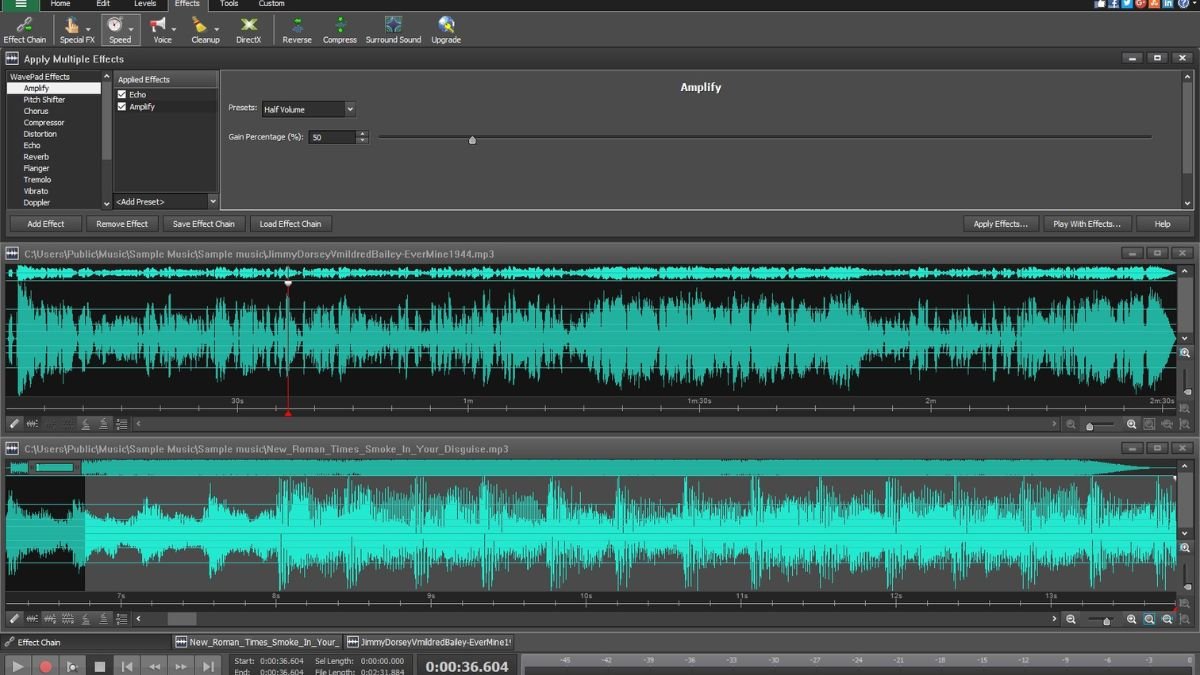Image resolution: width=1200 pixels, height=675 pixels.
Task: Click the Gain Percentage input field
Action: click(x=330, y=136)
